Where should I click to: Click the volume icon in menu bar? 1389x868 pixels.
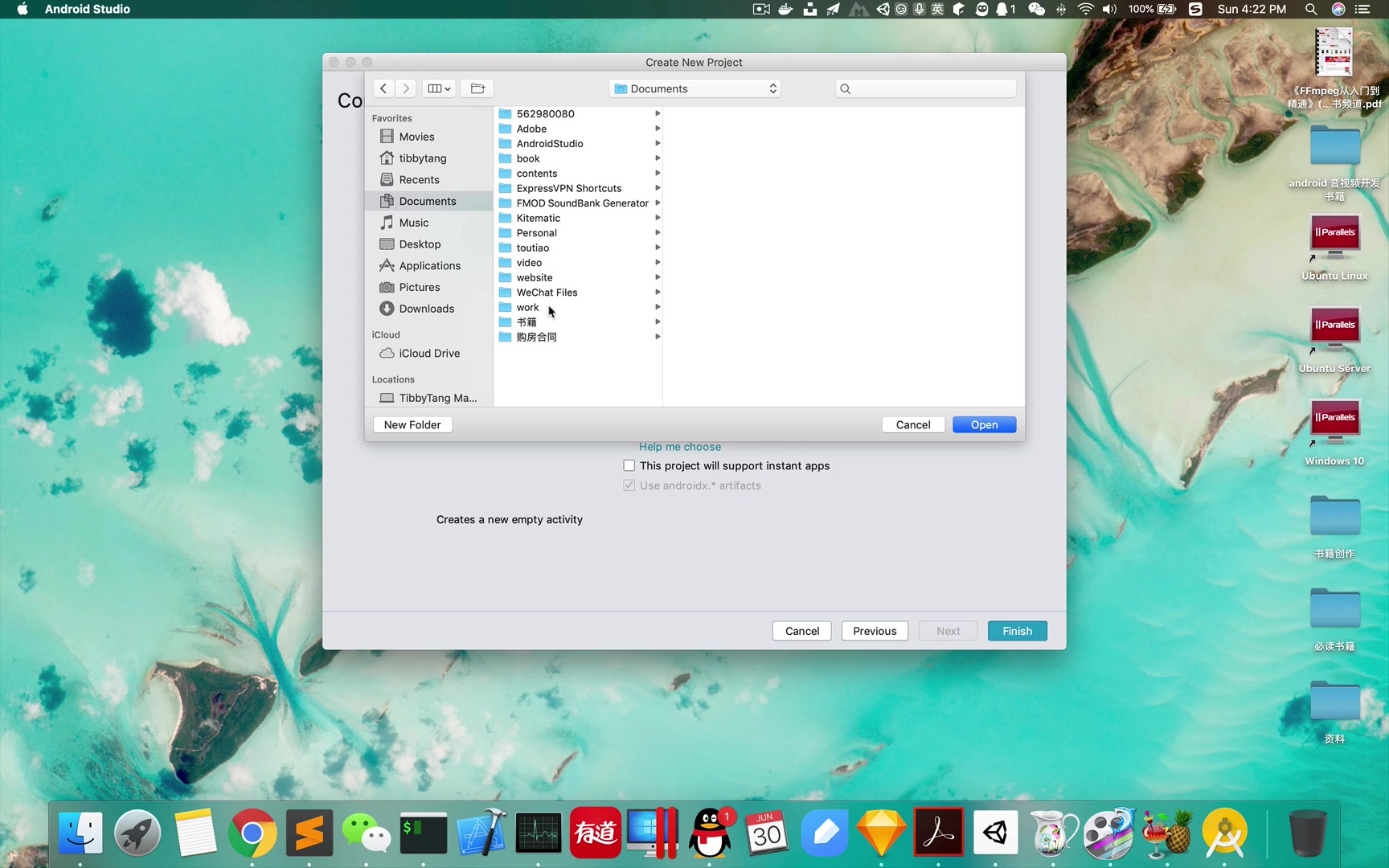[x=1110, y=9]
